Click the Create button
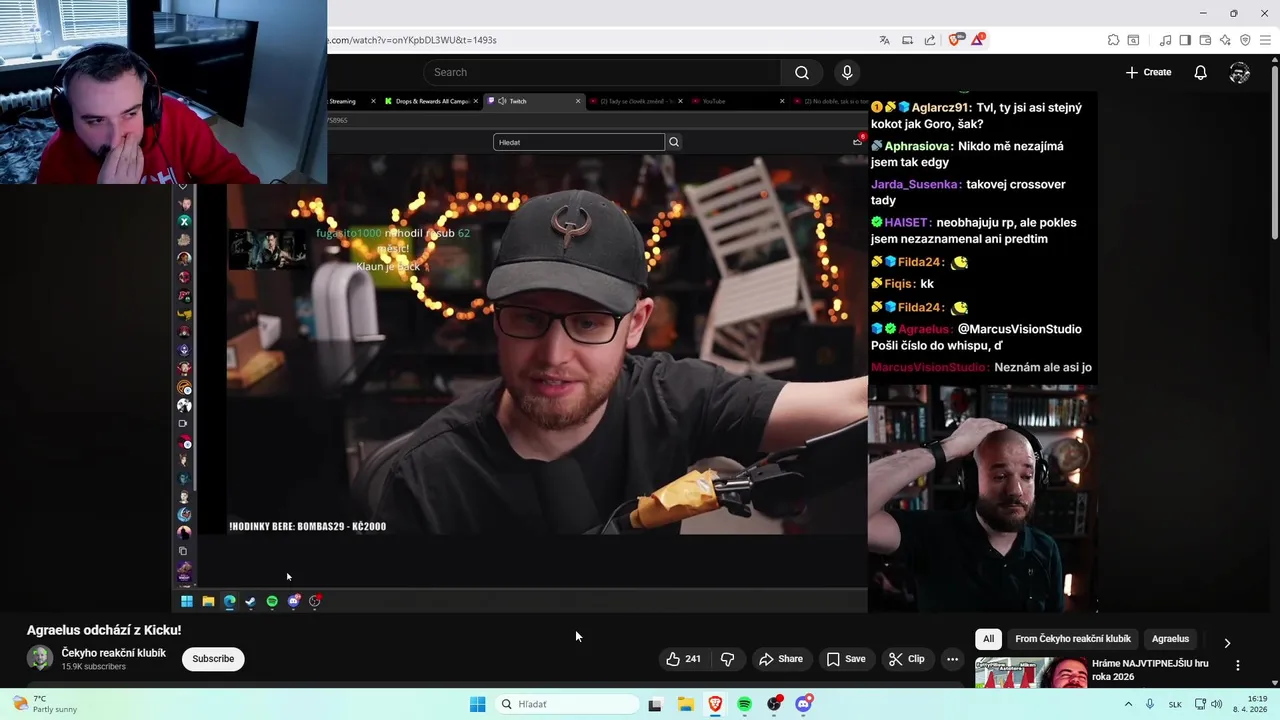Screen dimensions: 1280x720 (1148, 72)
